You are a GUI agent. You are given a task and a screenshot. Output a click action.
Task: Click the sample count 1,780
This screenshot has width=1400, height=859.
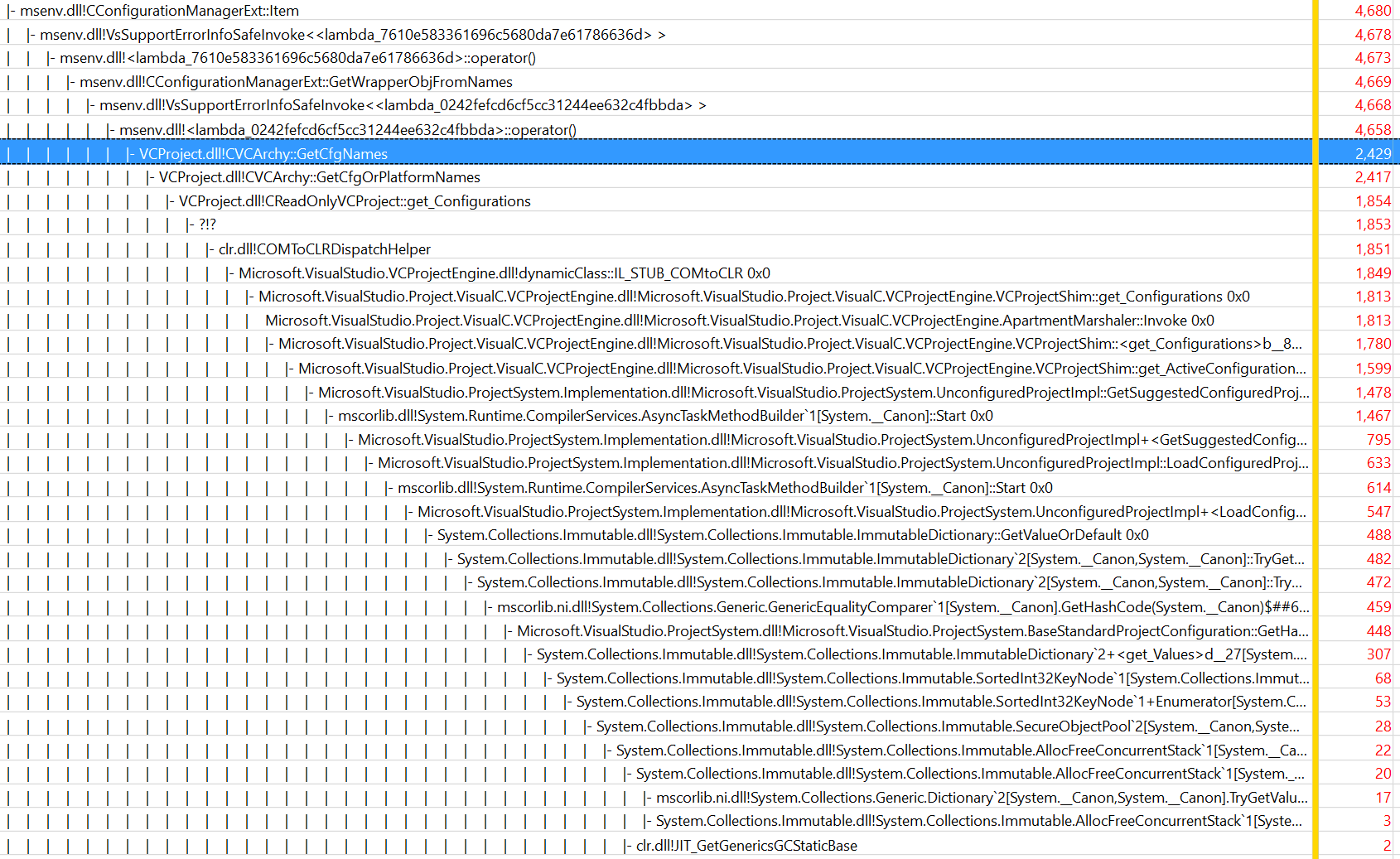click(1373, 344)
